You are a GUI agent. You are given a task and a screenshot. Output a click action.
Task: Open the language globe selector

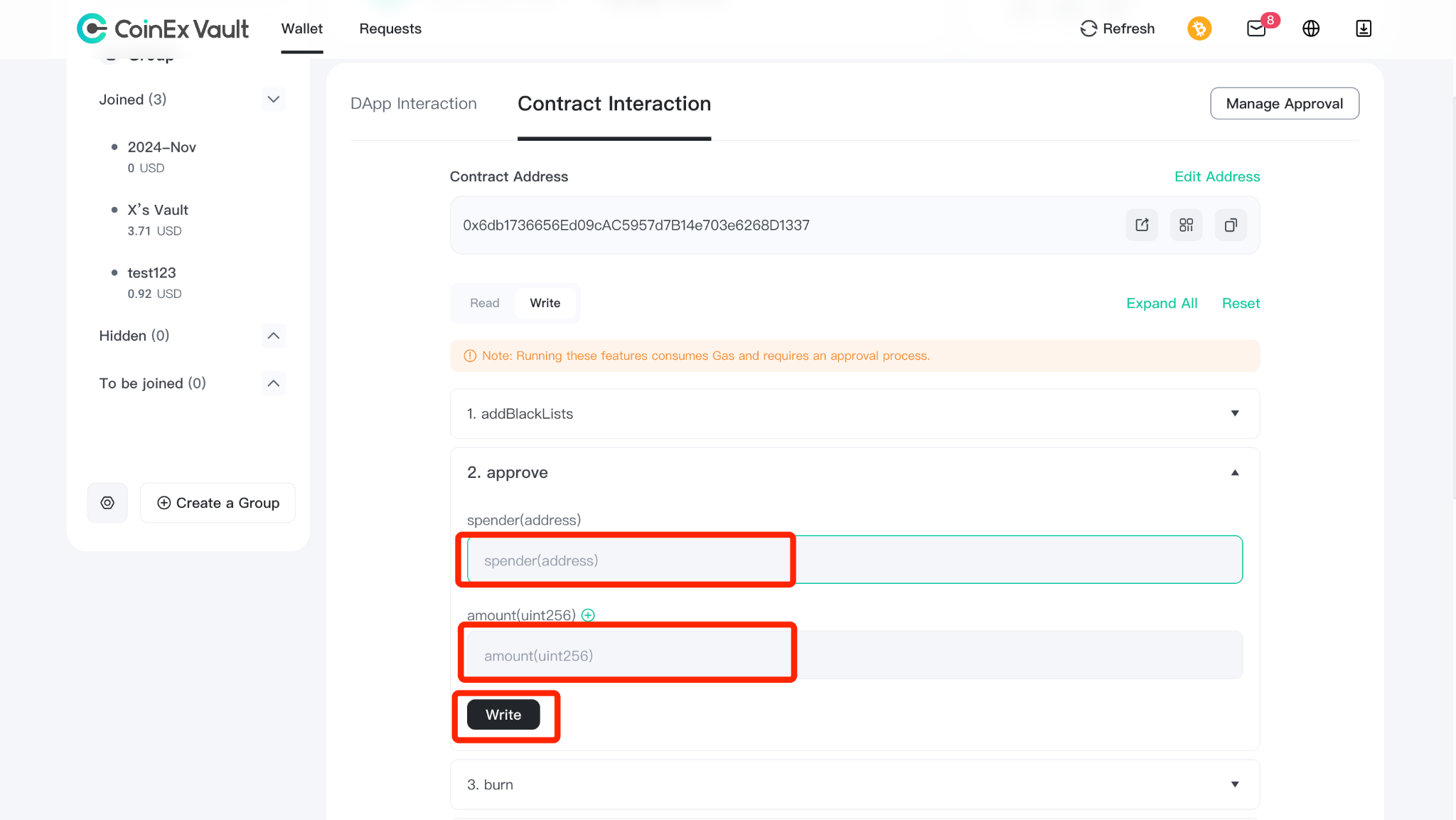pos(1311,28)
